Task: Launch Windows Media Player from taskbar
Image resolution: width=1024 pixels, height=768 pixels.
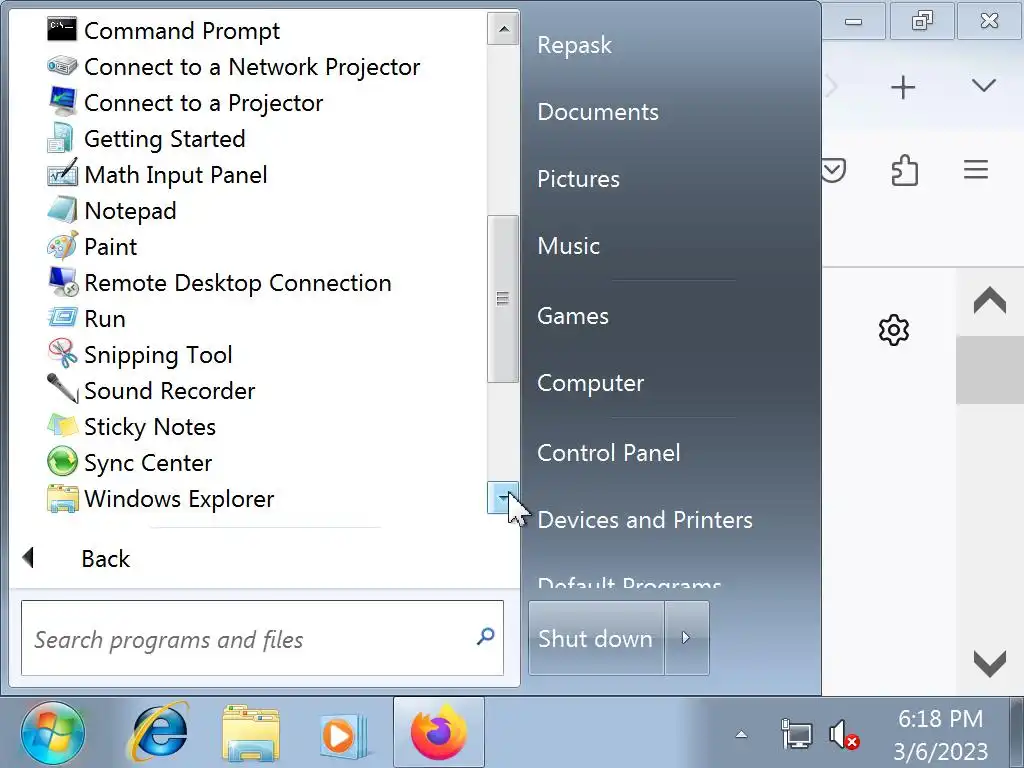Action: 344,736
